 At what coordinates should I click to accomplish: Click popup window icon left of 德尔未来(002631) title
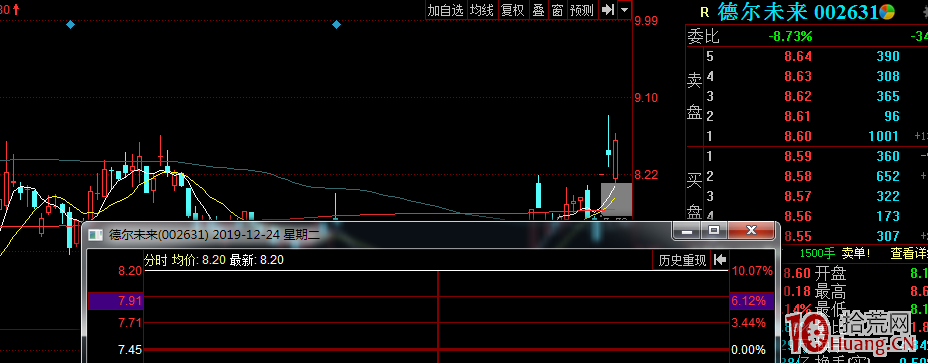tap(95, 234)
